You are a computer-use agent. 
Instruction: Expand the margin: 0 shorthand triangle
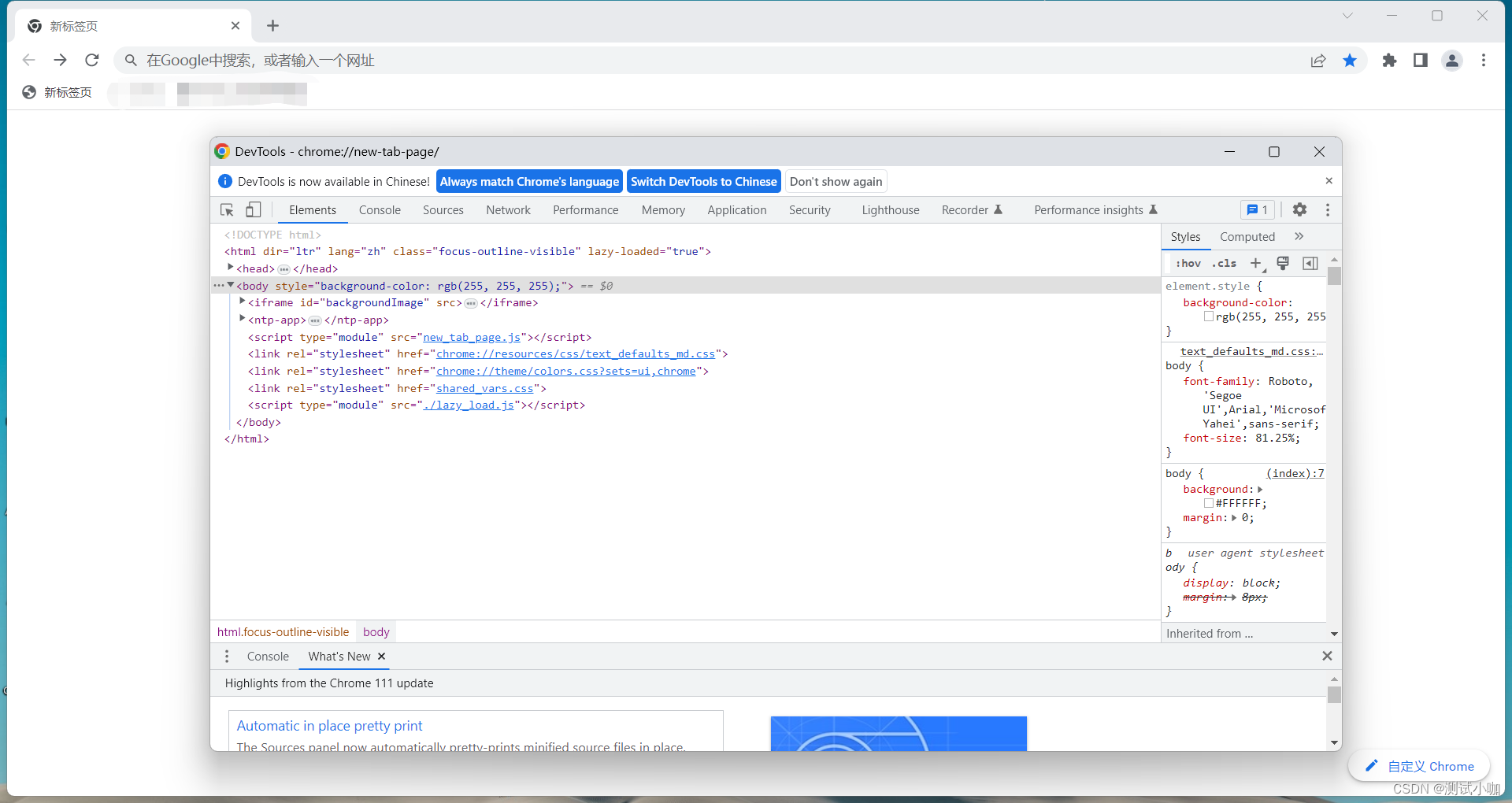click(1234, 518)
